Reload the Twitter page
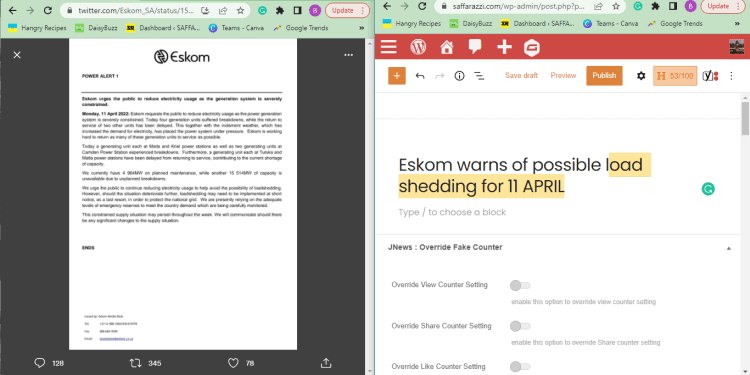Image resolution: width=750 pixels, height=375 pixels. (47, 10)
